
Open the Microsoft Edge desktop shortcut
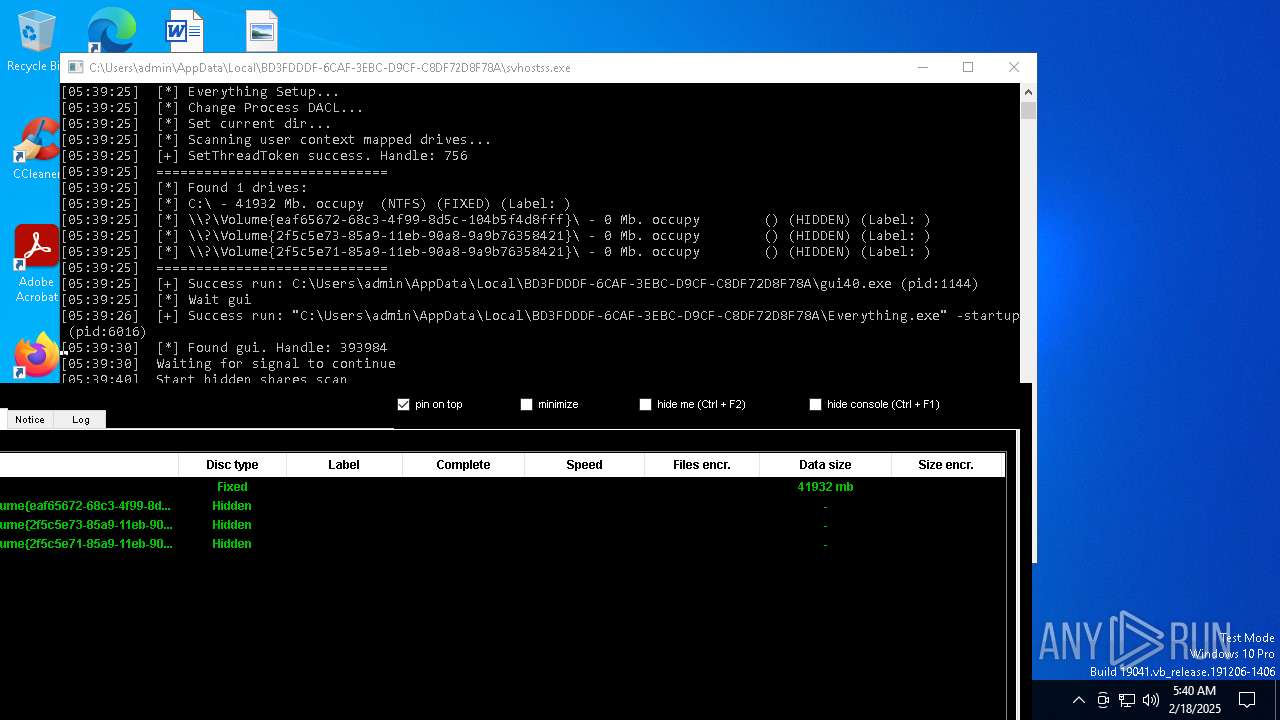tap(111, 30)
